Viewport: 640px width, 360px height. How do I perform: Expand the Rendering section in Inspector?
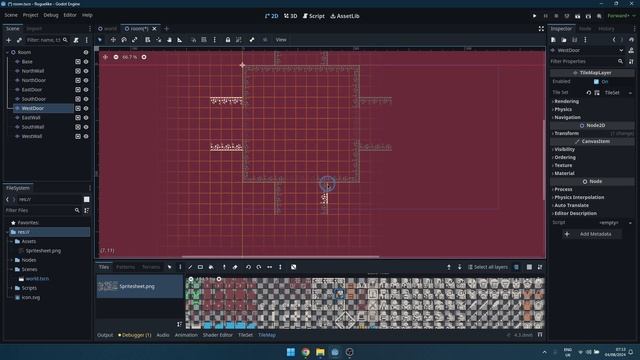(x=566, y=101)
